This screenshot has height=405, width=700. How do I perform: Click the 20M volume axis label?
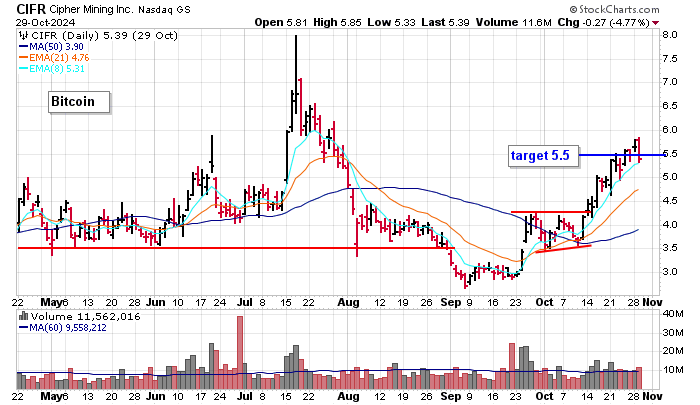tap(673, 351)
